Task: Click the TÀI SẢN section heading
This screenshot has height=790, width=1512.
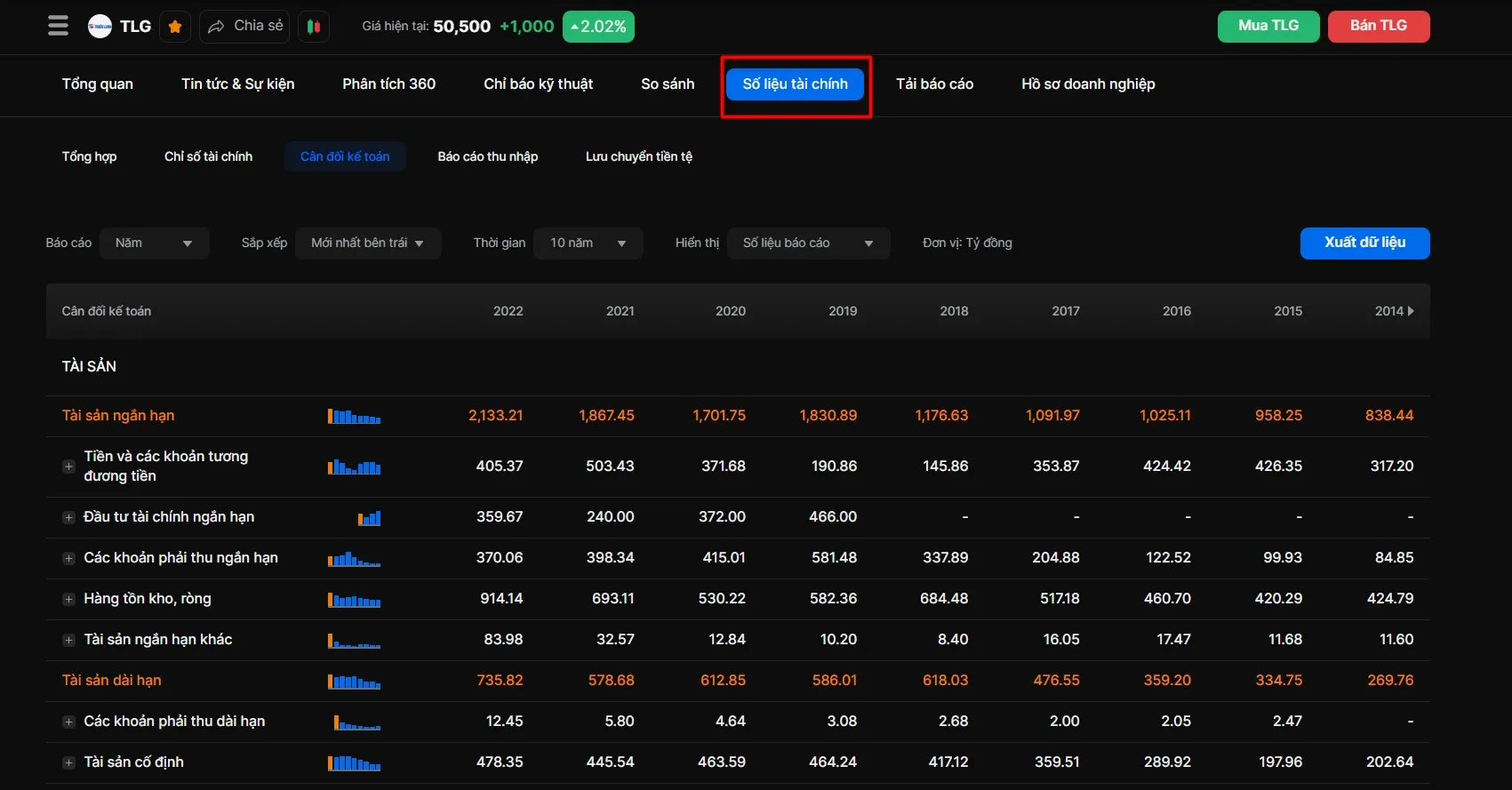Action: pyautogui.click(x=89, y=366)
